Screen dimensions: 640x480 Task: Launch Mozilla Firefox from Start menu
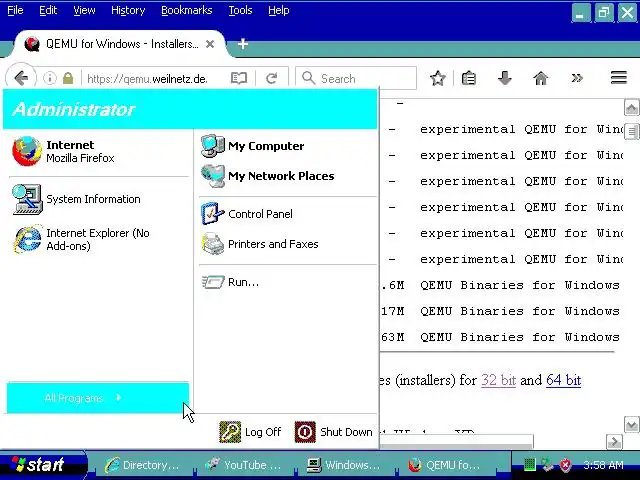click(98, 151)
